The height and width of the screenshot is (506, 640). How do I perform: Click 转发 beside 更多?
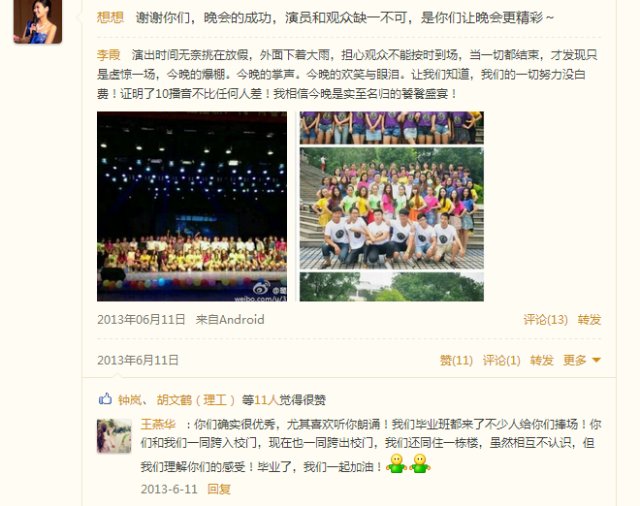coord(542,360)
